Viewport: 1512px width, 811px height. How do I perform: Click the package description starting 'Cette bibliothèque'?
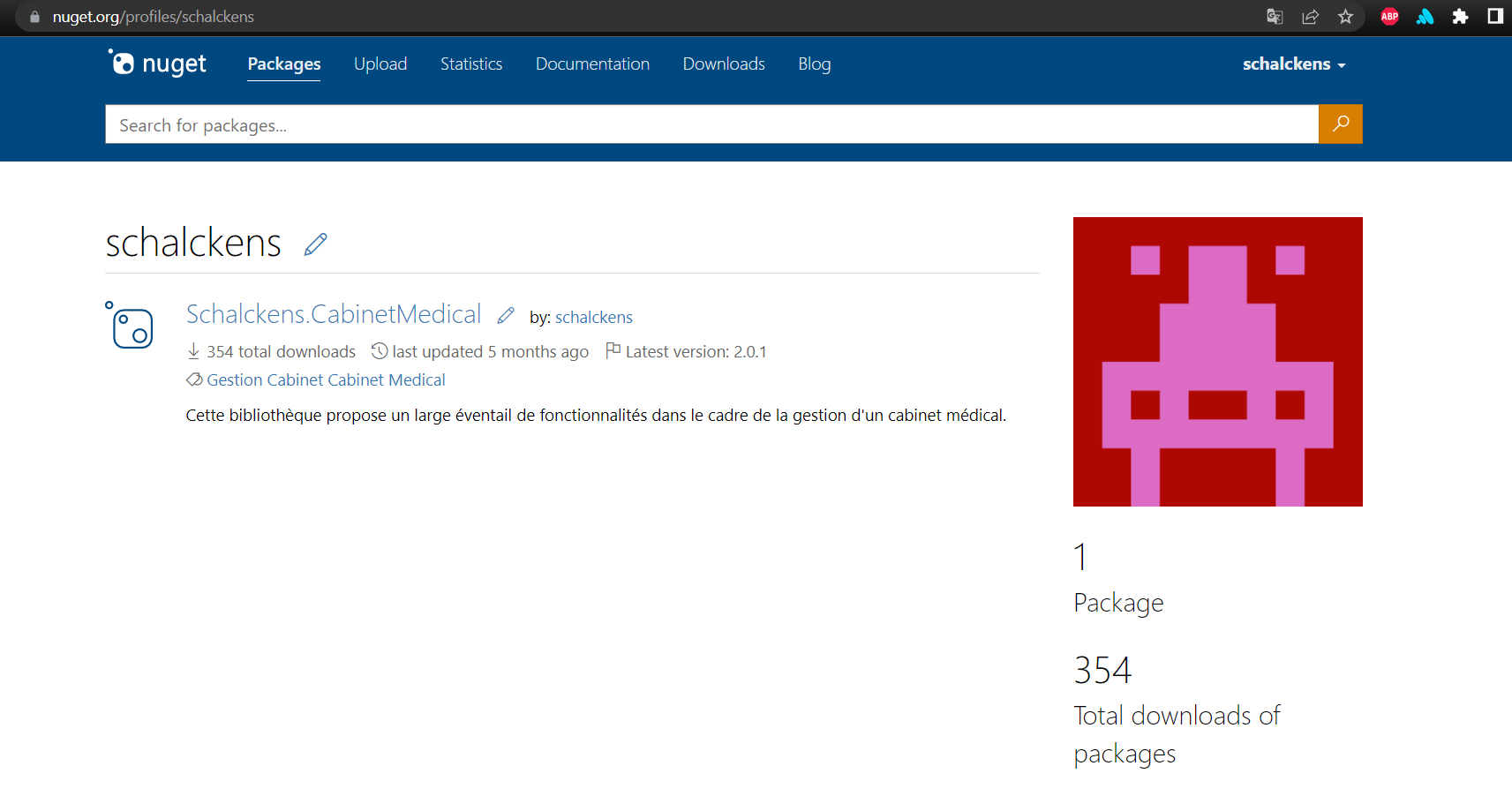(596, 415)
